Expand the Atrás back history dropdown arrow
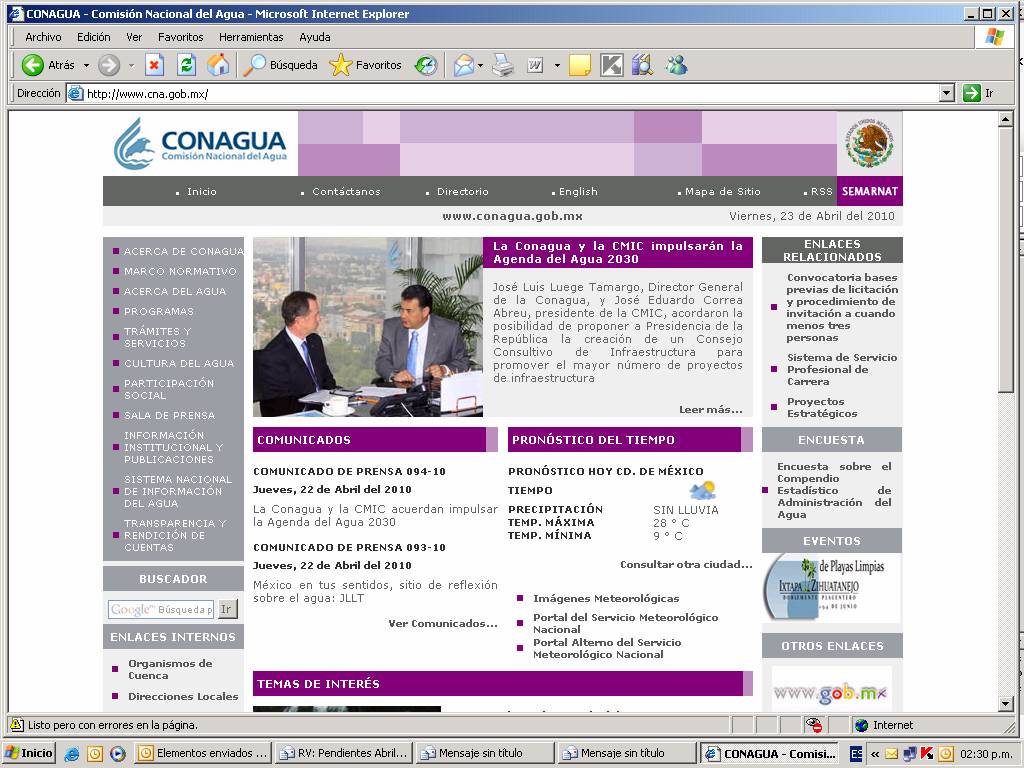Screen dimensions: 1024x768 tap(86, 66)
